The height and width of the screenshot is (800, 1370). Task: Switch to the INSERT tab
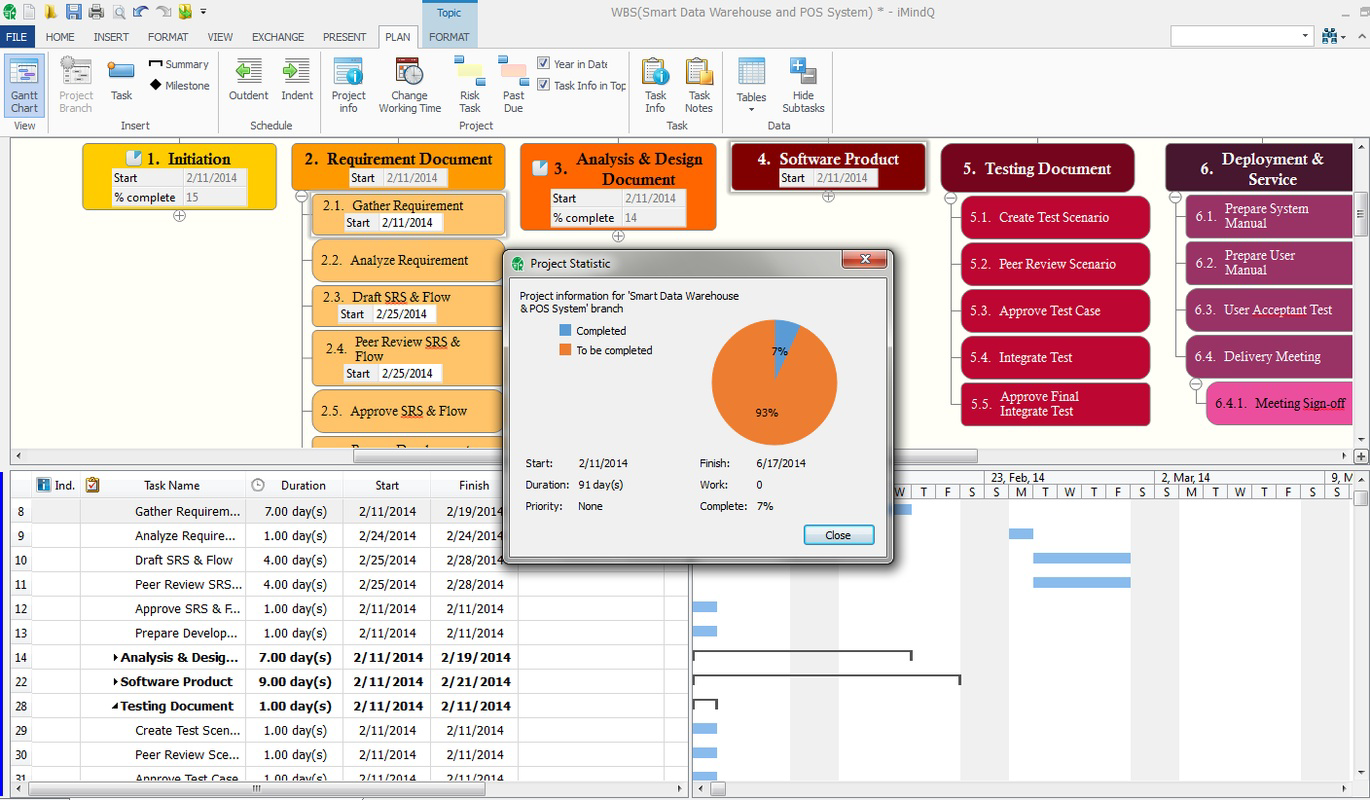(x=111, y=37)
